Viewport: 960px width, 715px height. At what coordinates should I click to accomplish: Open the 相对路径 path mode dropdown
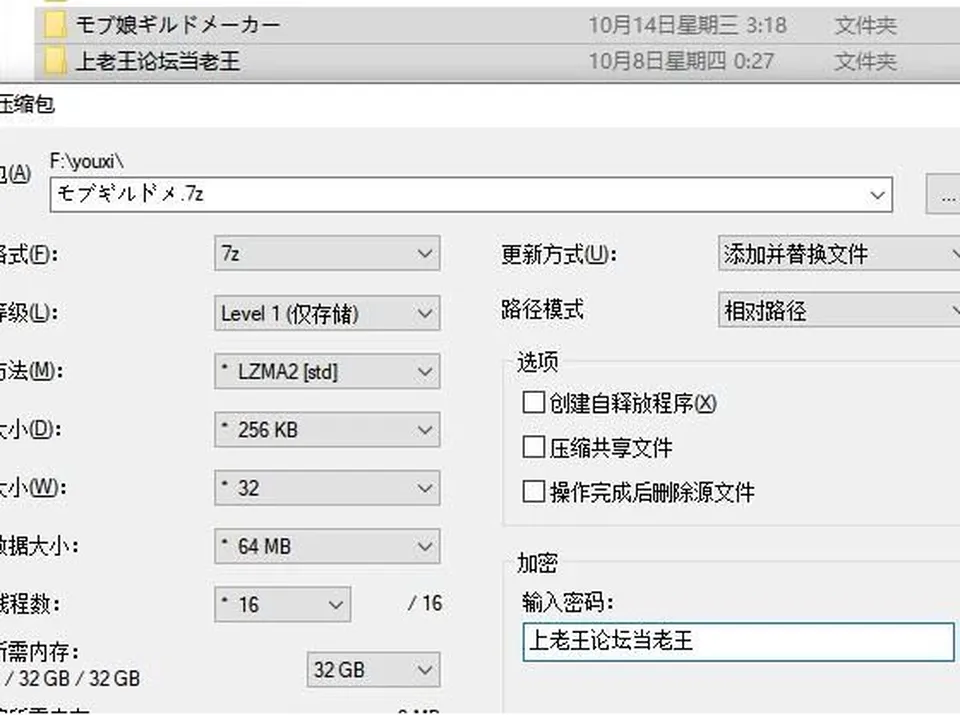[839, 310]
